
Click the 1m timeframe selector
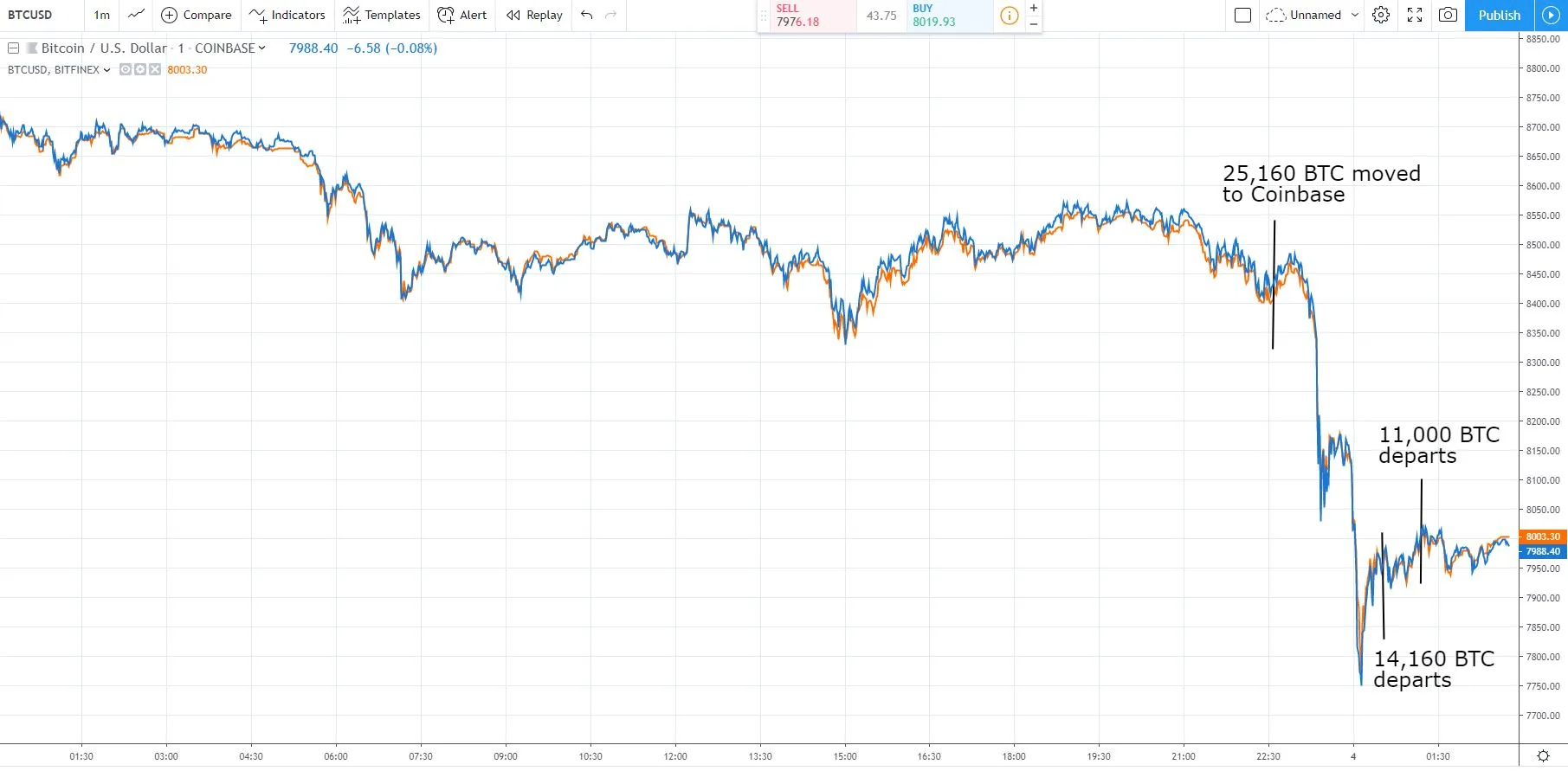(x=102, y=15)
